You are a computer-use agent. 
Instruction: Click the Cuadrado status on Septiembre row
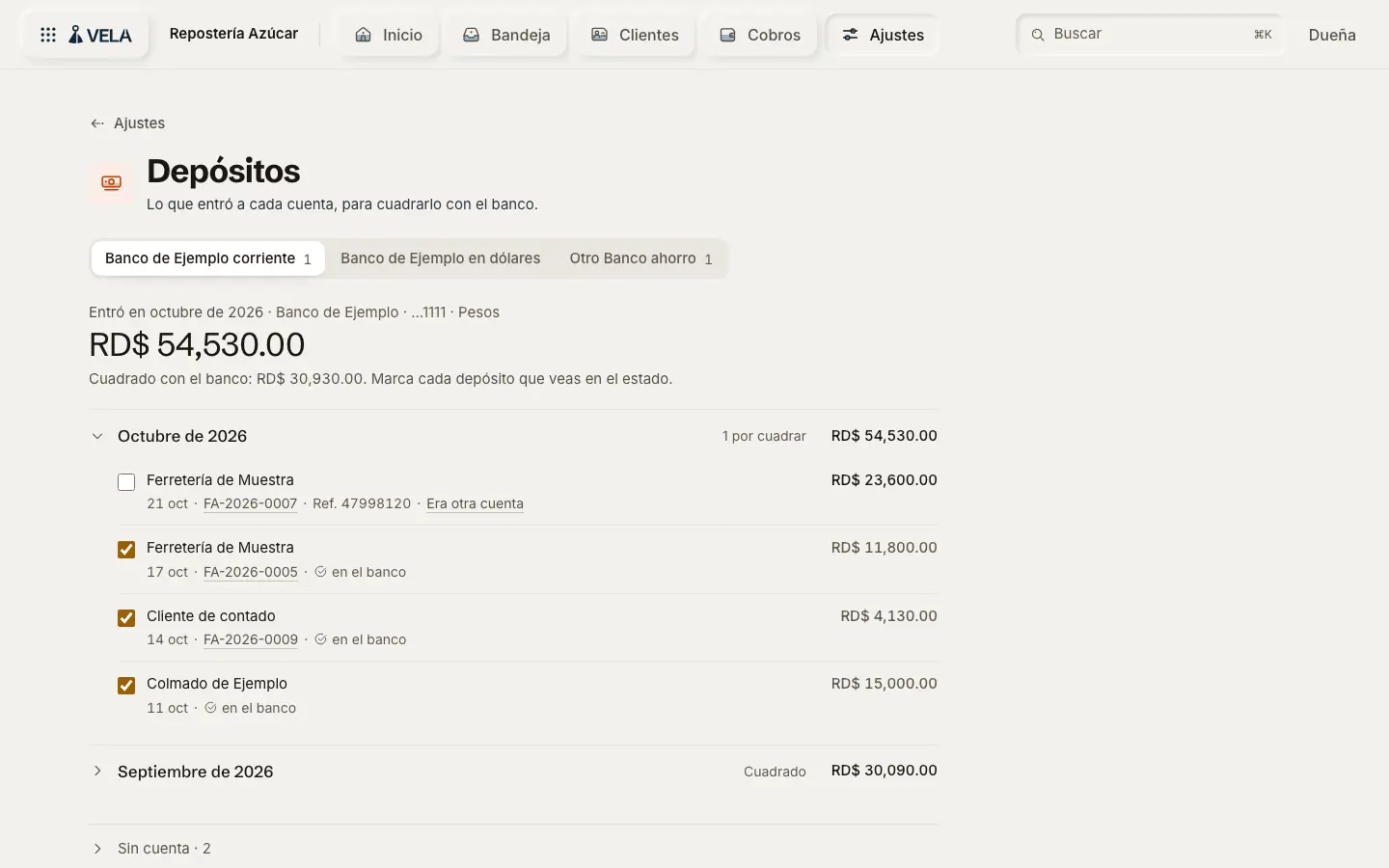[x=775, y=772]
